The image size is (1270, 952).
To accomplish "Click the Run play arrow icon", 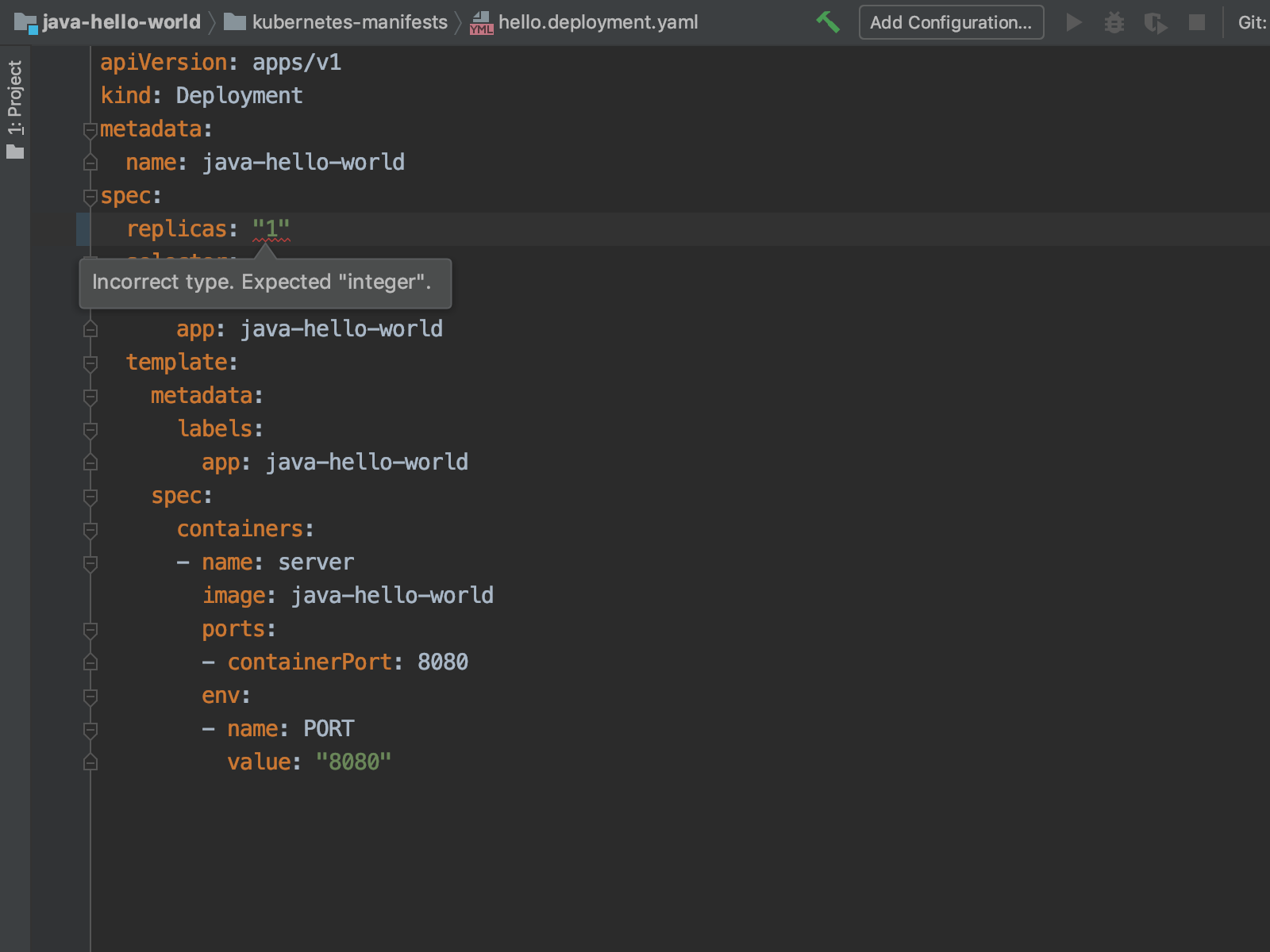I will 1074,21.
